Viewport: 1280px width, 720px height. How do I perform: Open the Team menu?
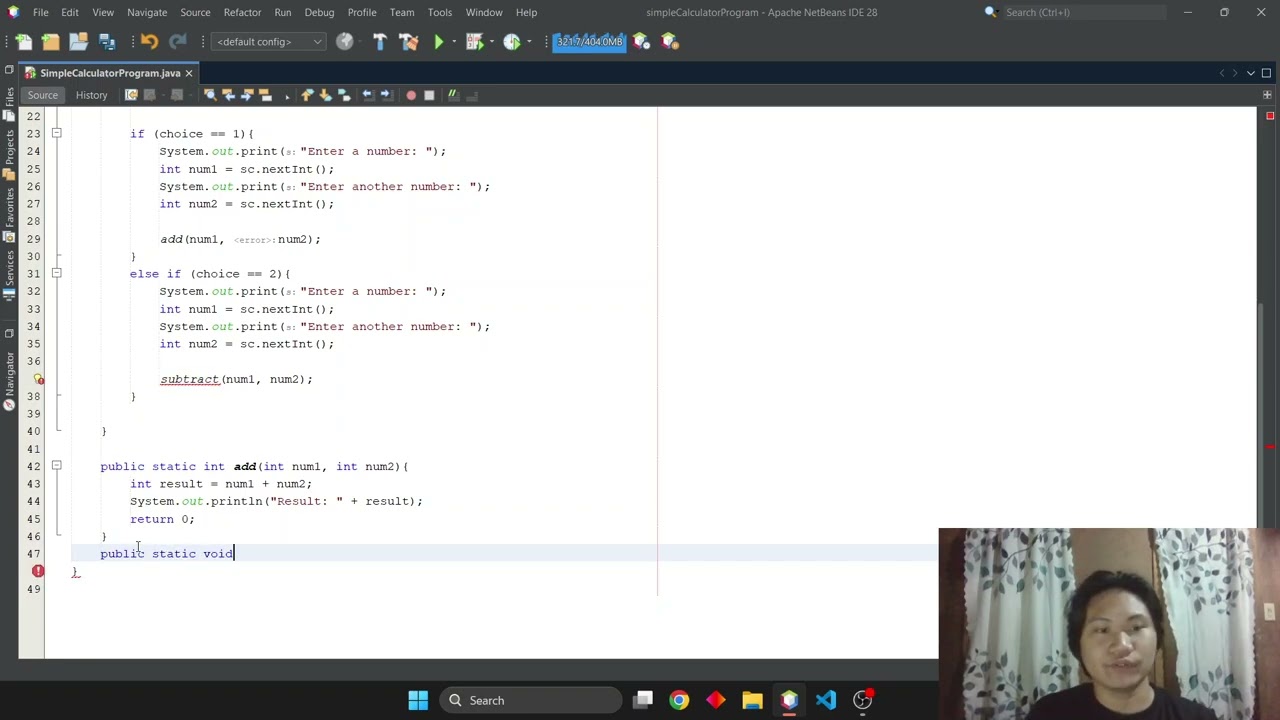(402, 12)
